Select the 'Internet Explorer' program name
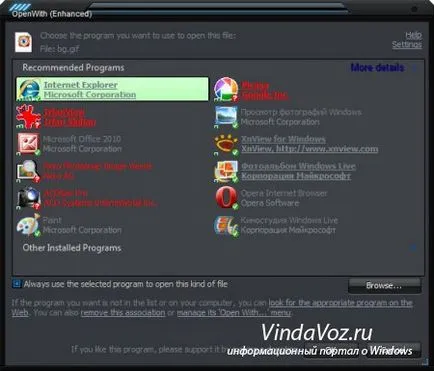Screen dimensions: 434x371 [x=81, y=85]
